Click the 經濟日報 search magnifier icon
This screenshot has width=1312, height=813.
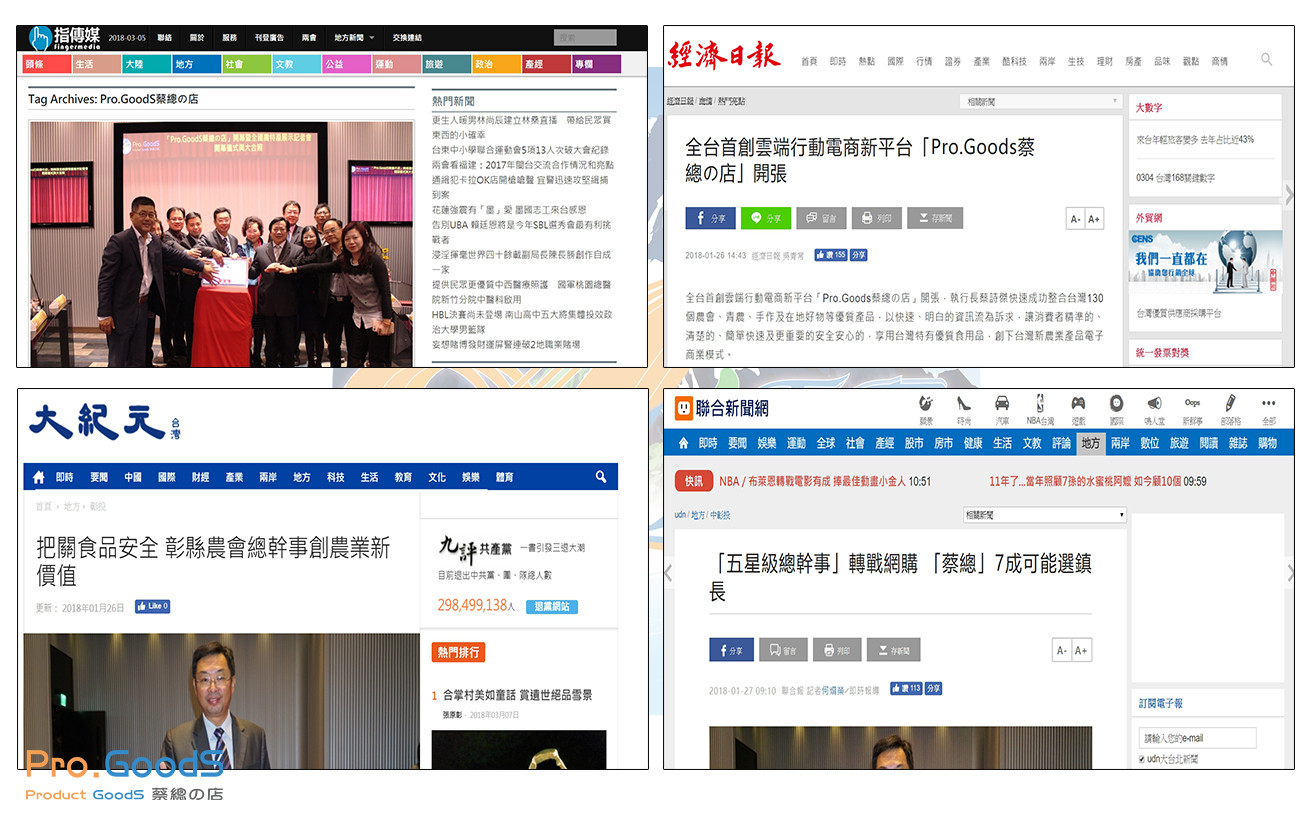tap(1266, 60)
